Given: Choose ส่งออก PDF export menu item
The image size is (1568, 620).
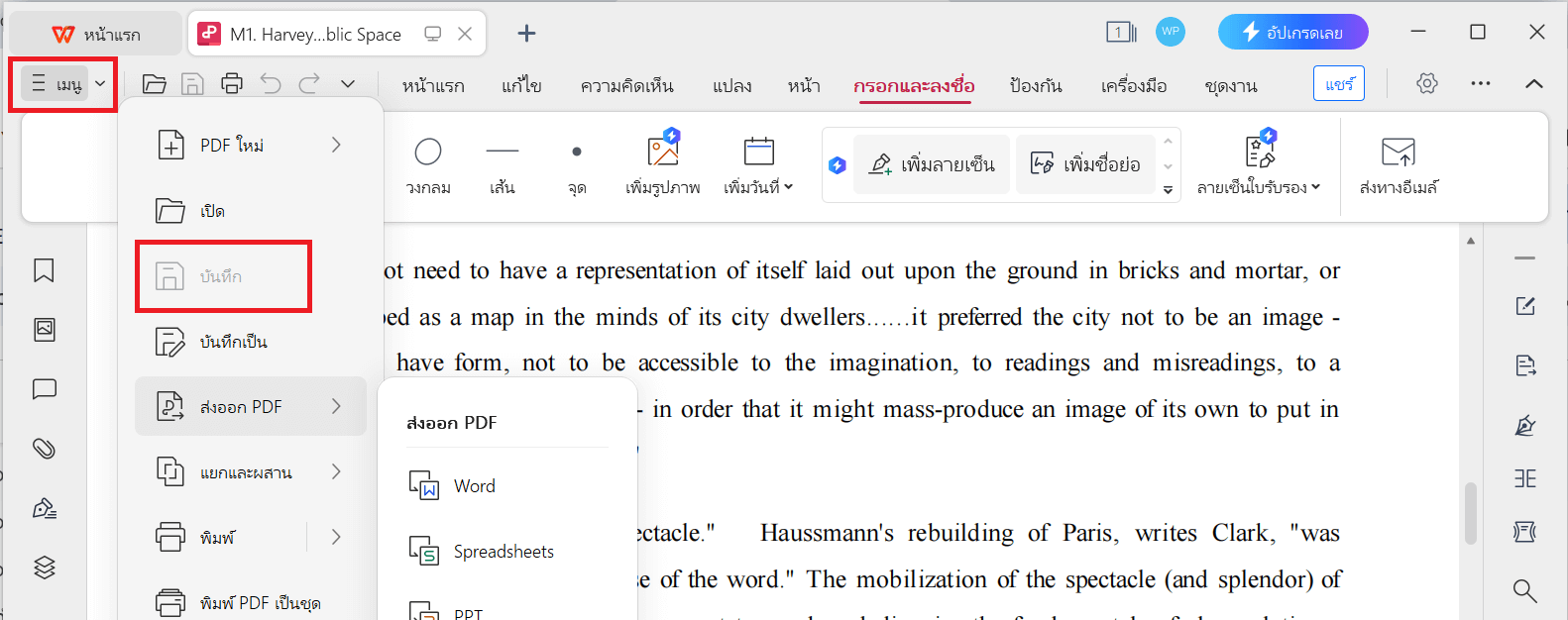Looking at the screenshot, I should [x=251, y=407].
